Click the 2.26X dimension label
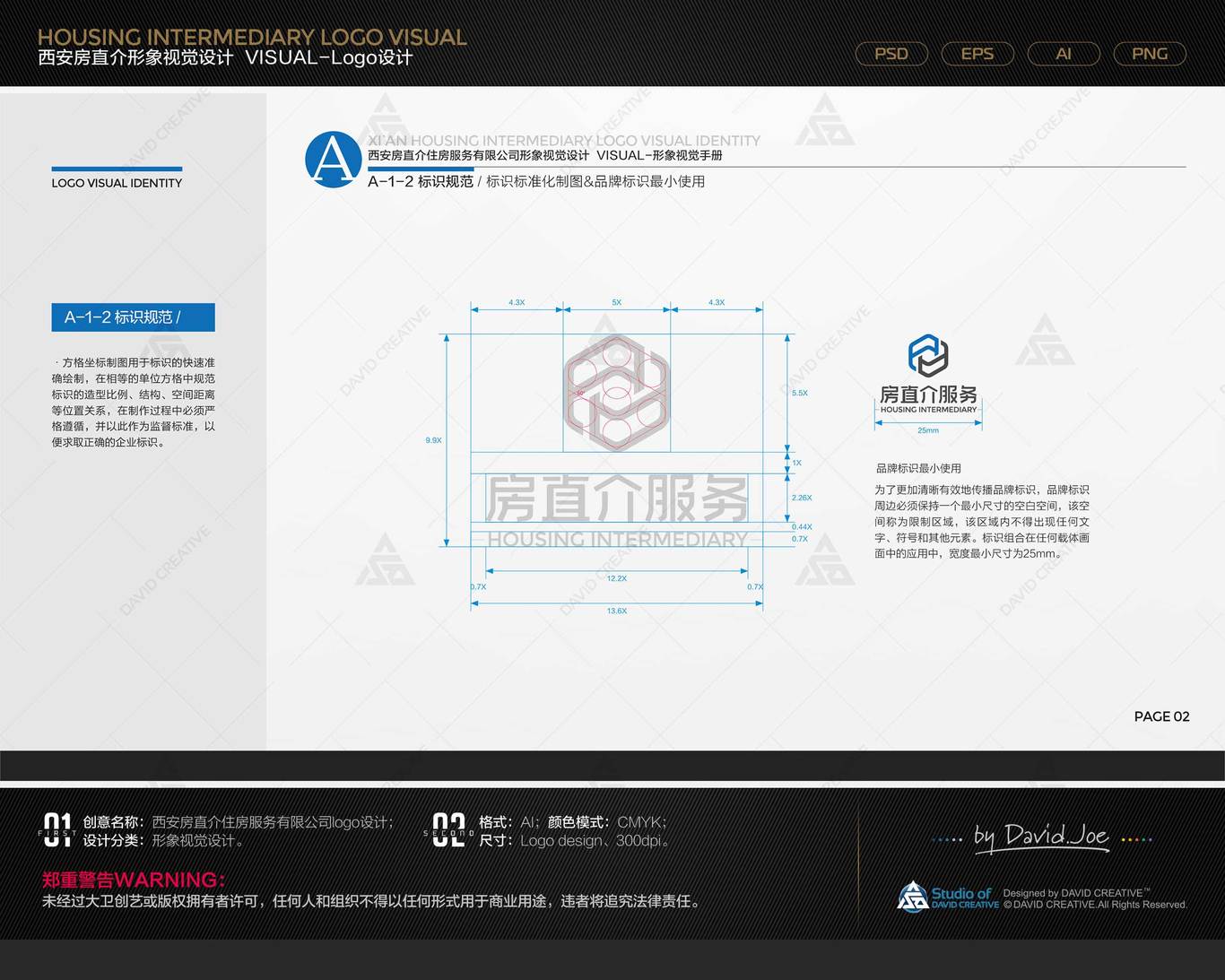 coord(802,498)
